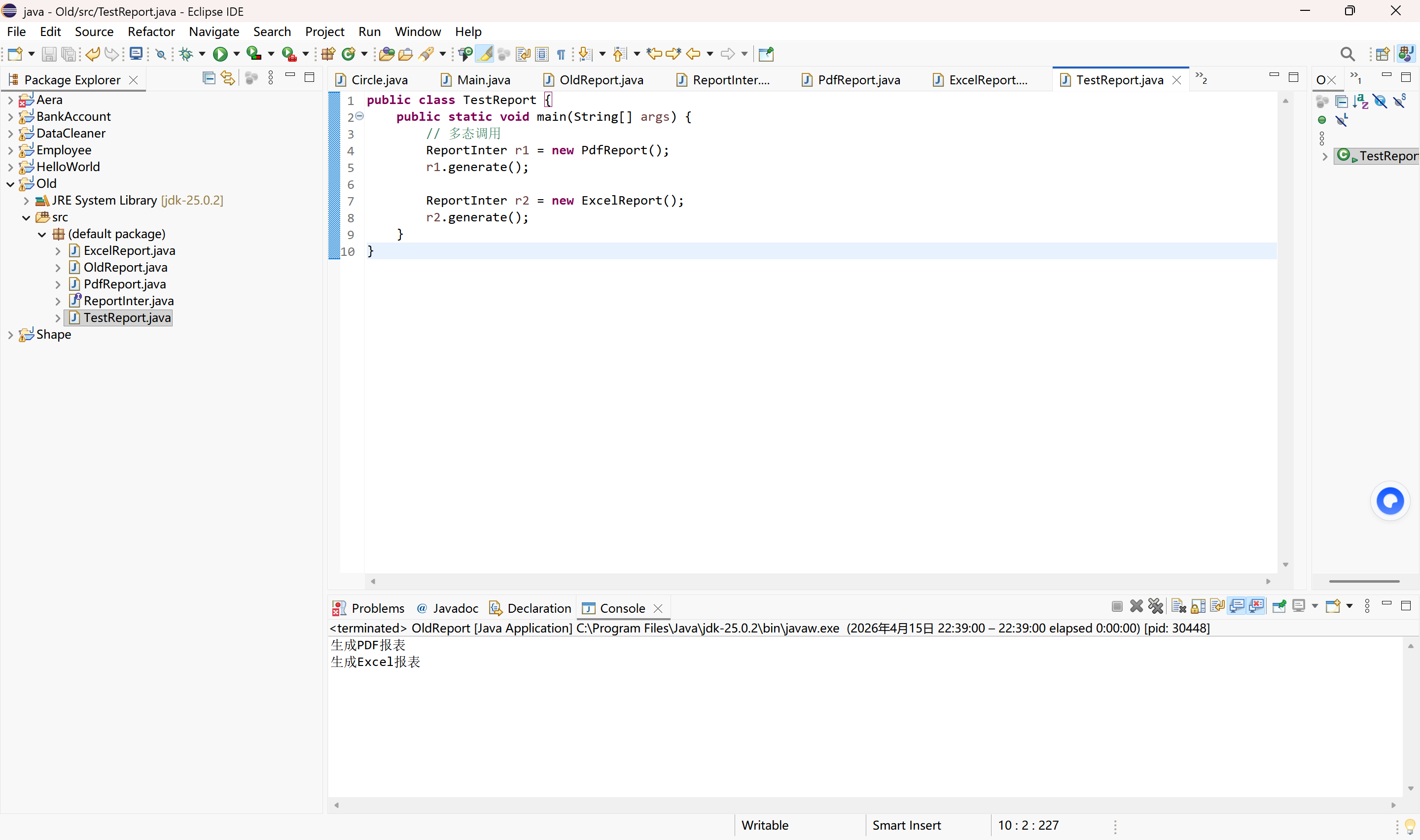Click the Debug bug icon
1420x840 pixels.
tap(186, 54)
